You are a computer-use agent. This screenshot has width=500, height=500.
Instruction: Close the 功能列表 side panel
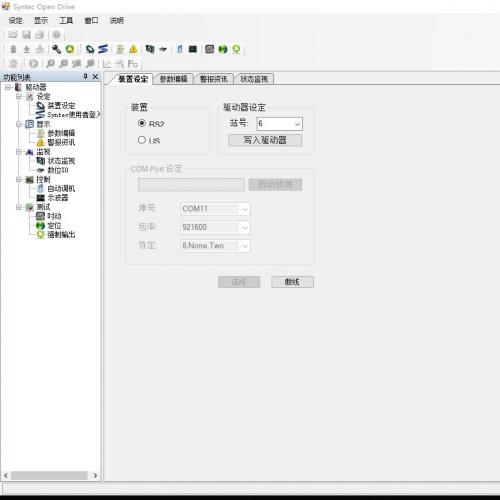95,77
